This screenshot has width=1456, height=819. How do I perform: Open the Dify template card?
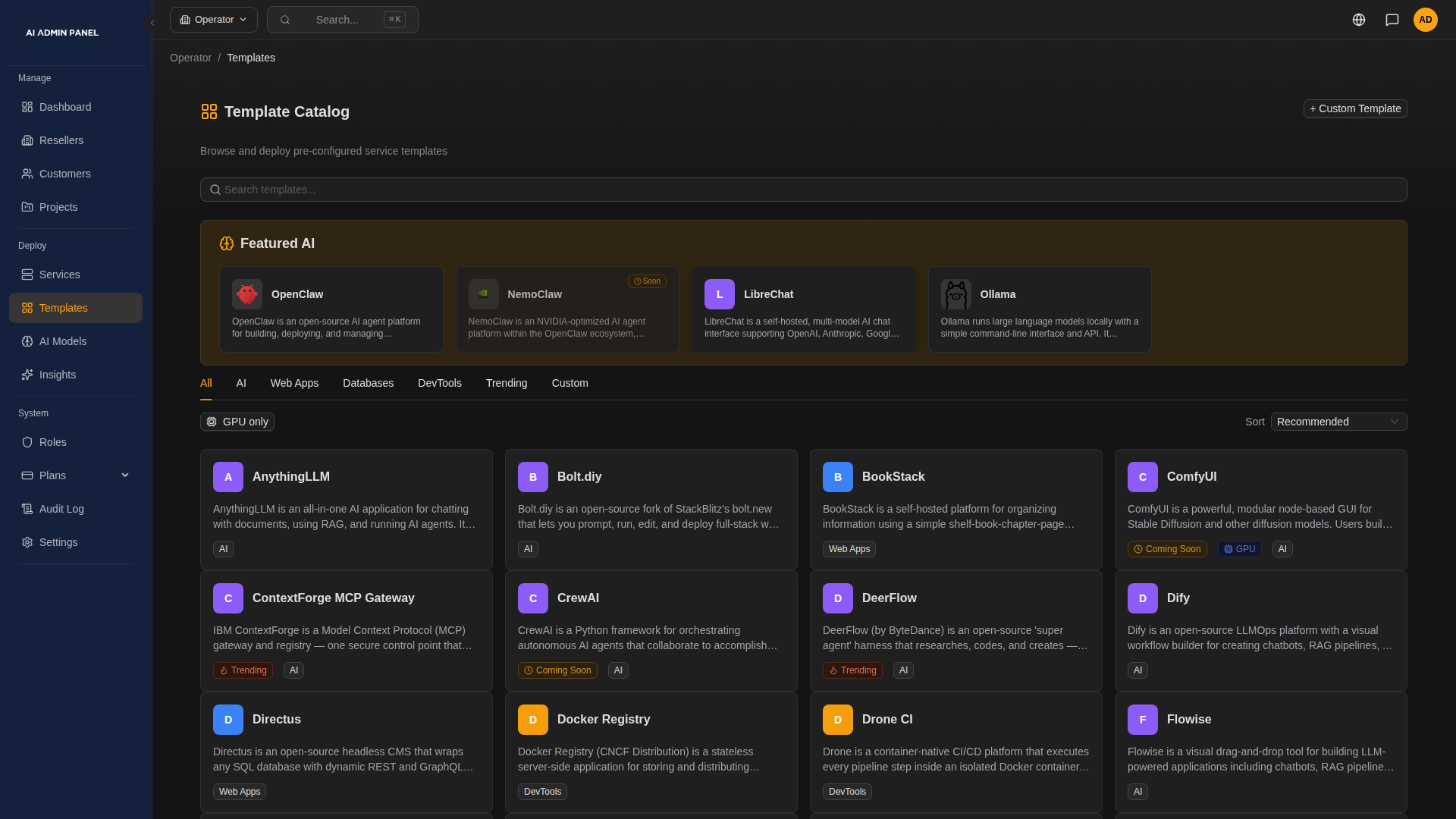[x=1261, y=631]
